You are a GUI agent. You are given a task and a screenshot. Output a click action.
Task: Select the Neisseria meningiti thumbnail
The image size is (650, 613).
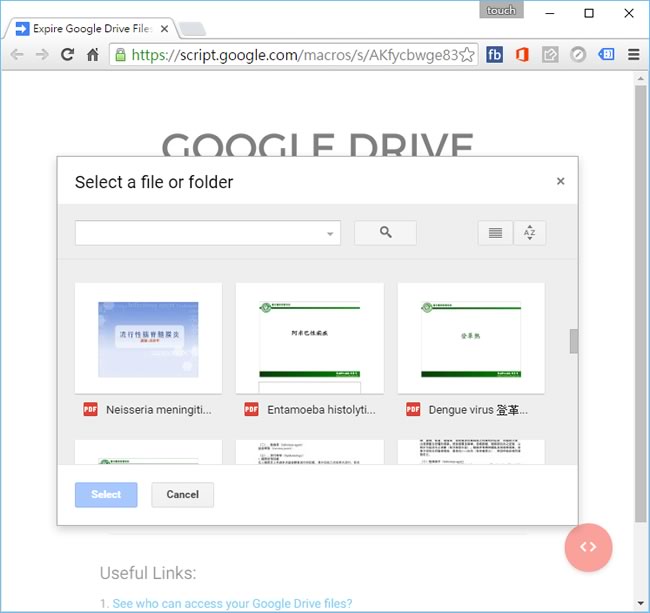pyautogui.click(x=148, y=338)
